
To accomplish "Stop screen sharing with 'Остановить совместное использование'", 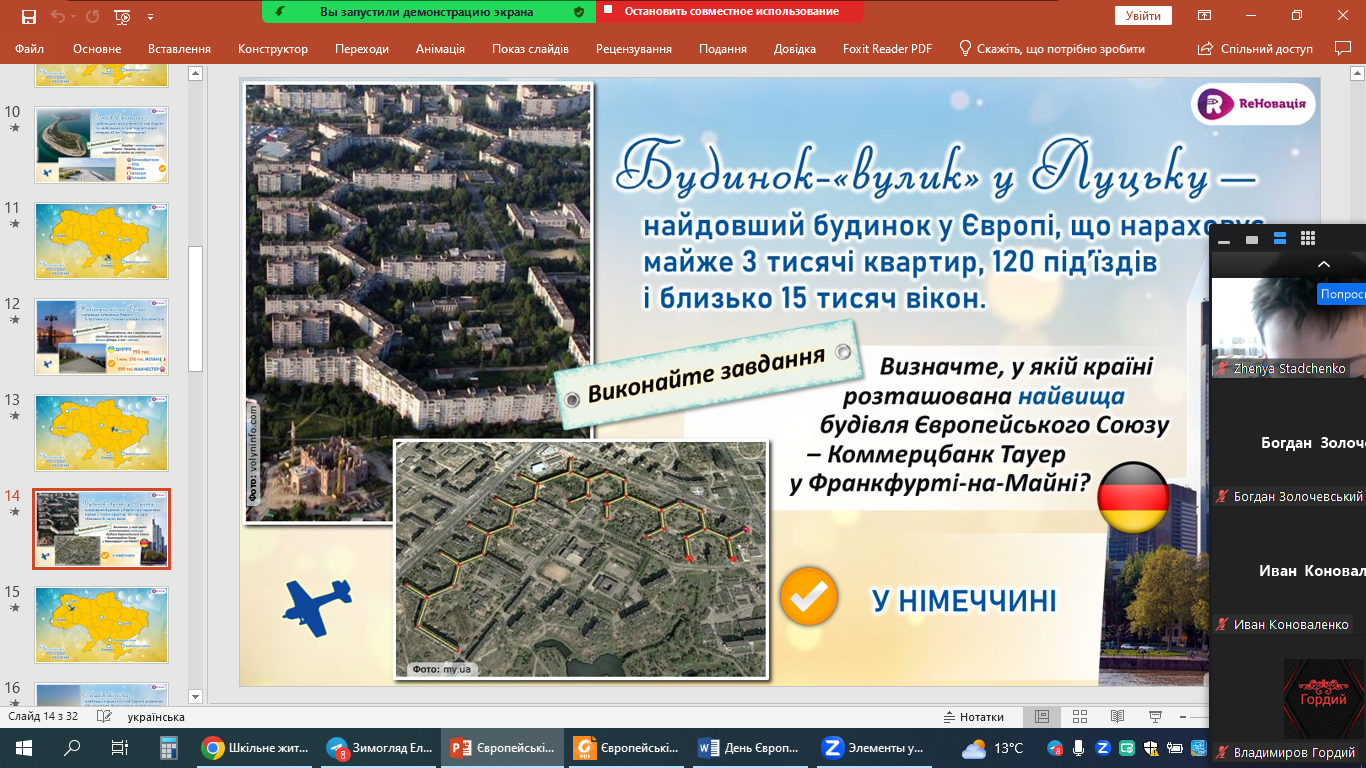I will (x=731, y=12).
